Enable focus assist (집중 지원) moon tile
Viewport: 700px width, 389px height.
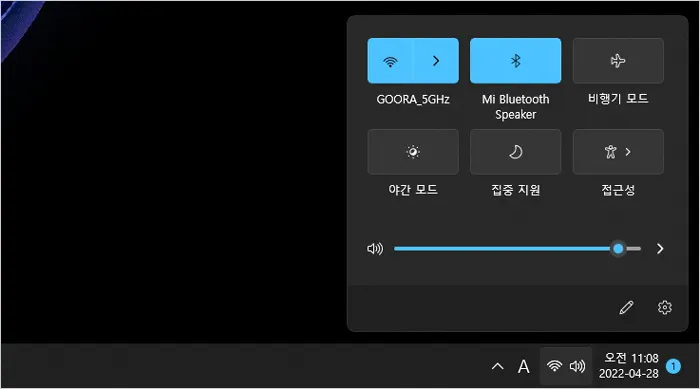[516, 152]
